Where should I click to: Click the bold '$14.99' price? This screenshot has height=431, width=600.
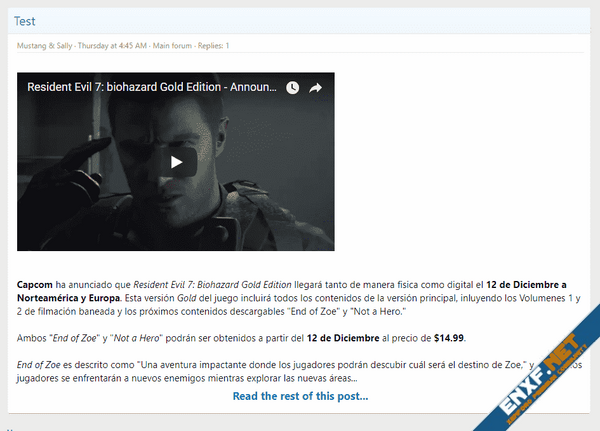click(449, 338)
